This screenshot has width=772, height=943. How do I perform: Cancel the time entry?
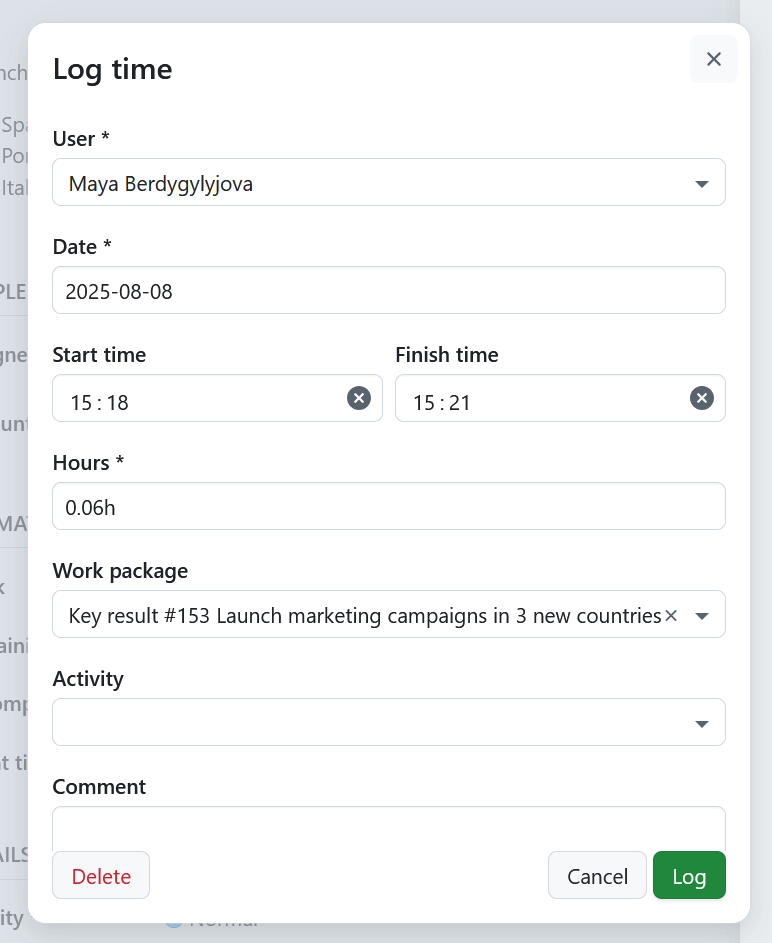[597, 875]
